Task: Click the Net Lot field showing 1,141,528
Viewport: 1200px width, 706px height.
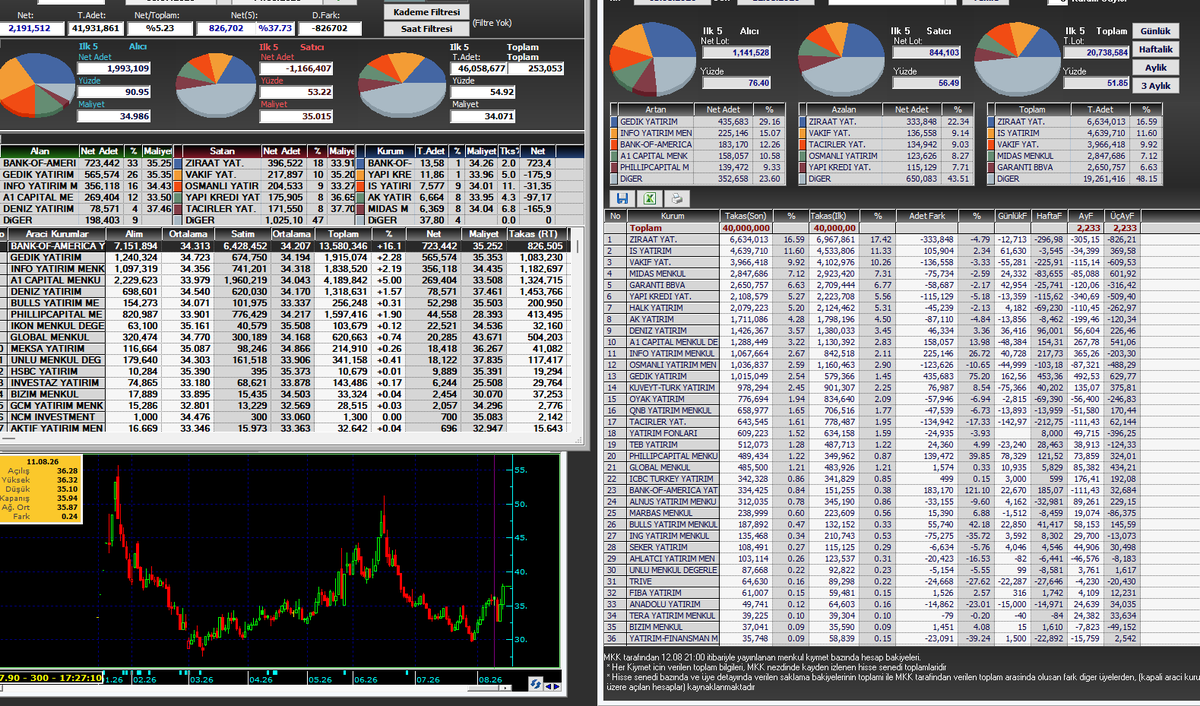Action: (x=734, y=52)
